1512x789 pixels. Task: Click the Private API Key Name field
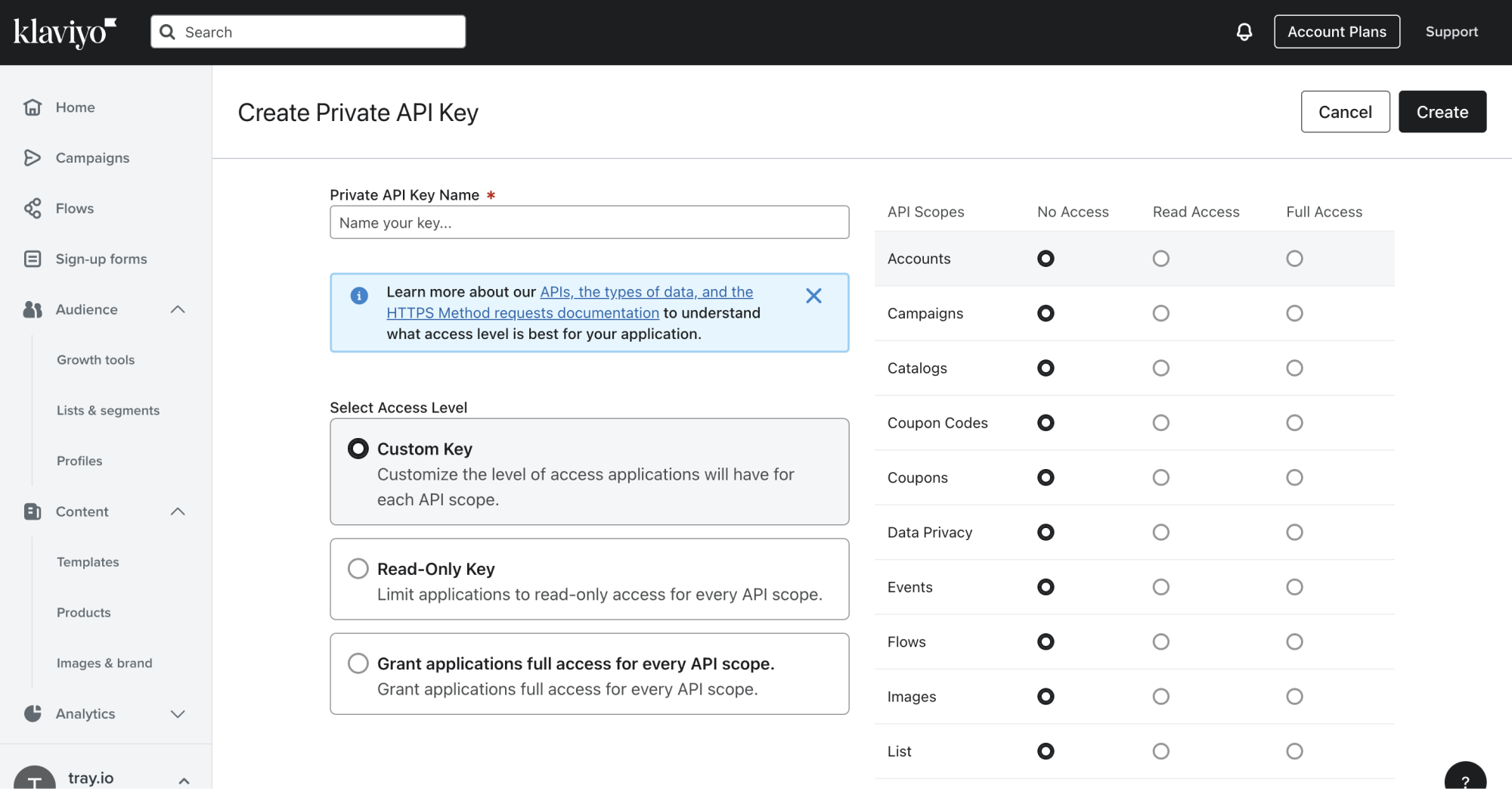589,222
